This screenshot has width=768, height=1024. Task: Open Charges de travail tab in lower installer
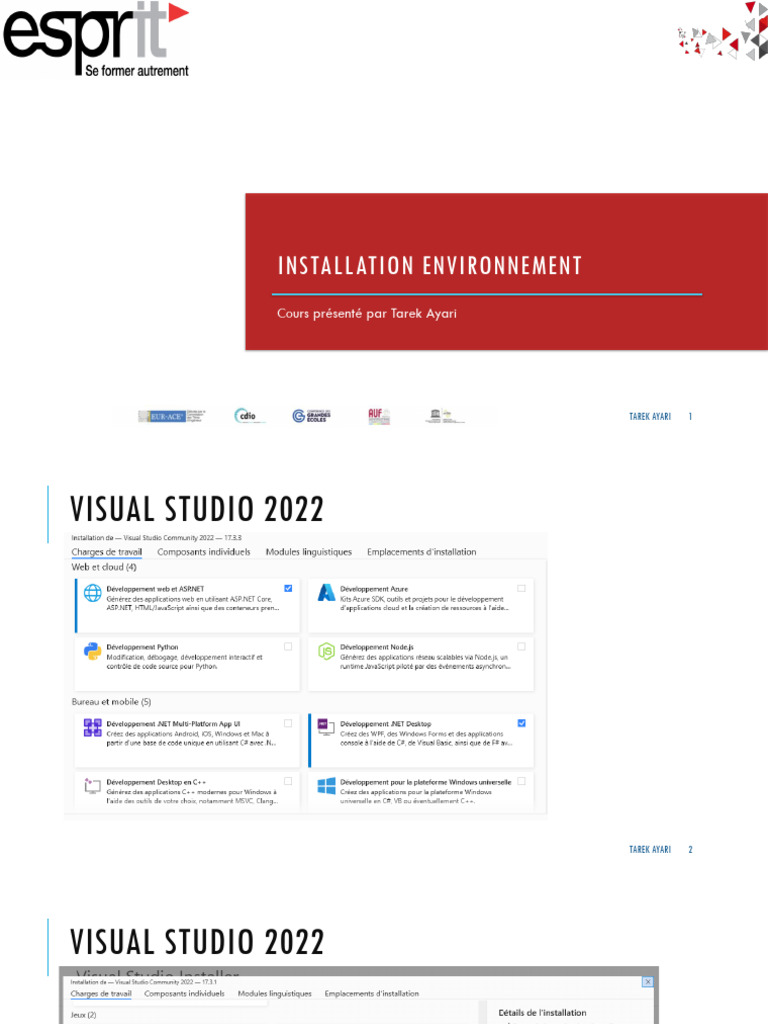(101, 993)
